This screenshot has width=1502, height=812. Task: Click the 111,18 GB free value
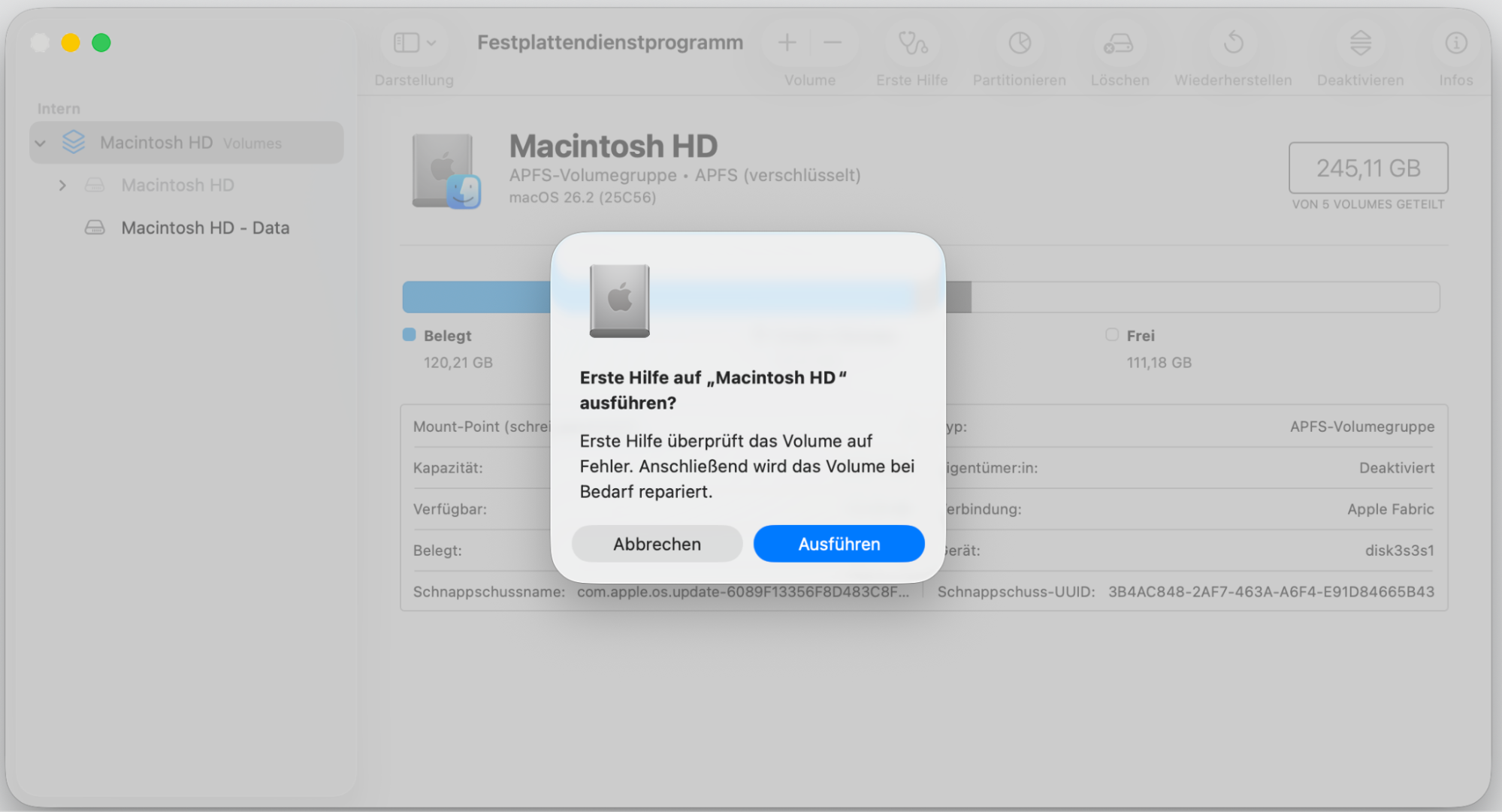tap(1159, 363)
